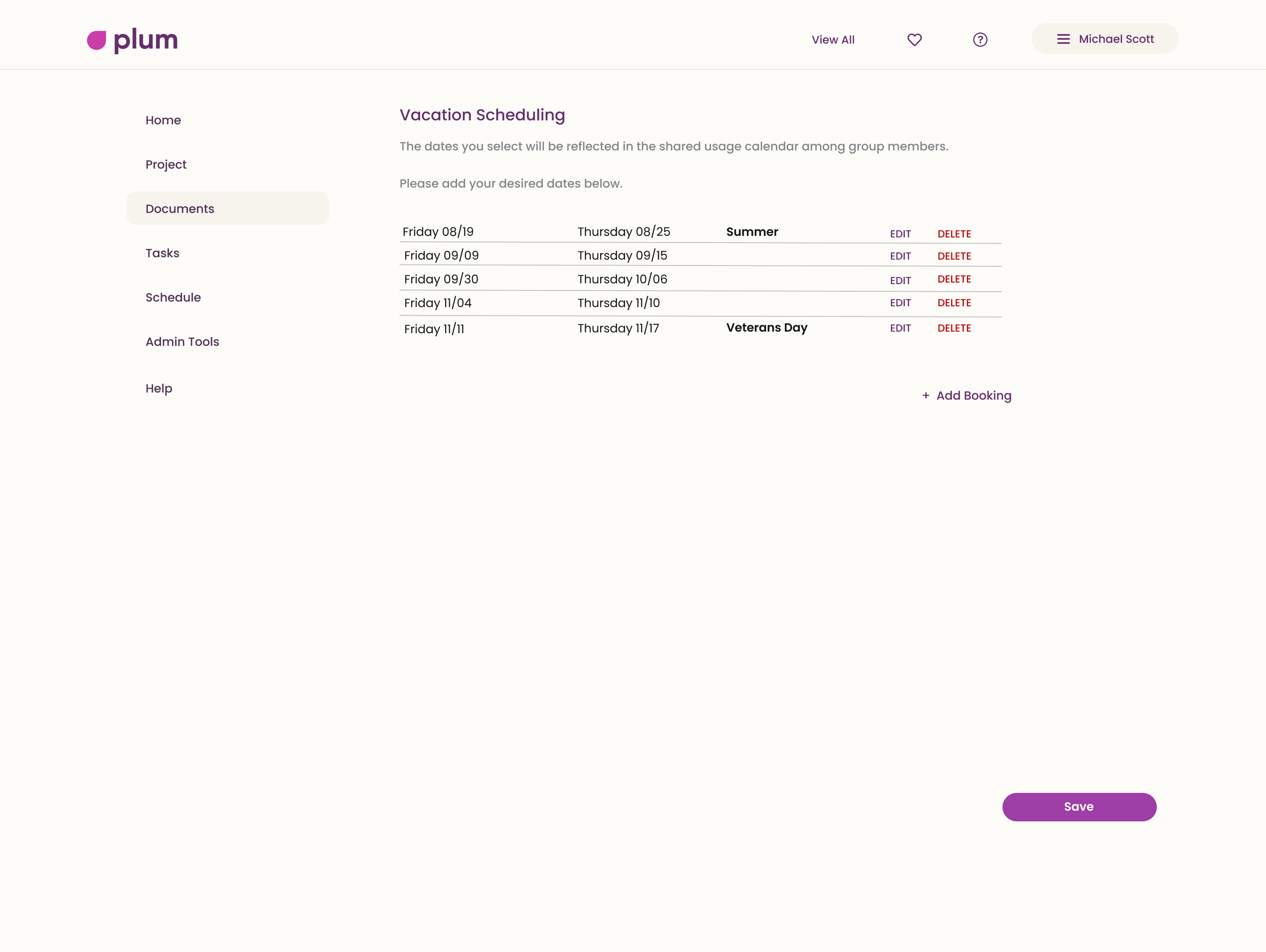The image size is (1266, 952).
Task: Click the question mark help icon
Action: coord(980,39)
